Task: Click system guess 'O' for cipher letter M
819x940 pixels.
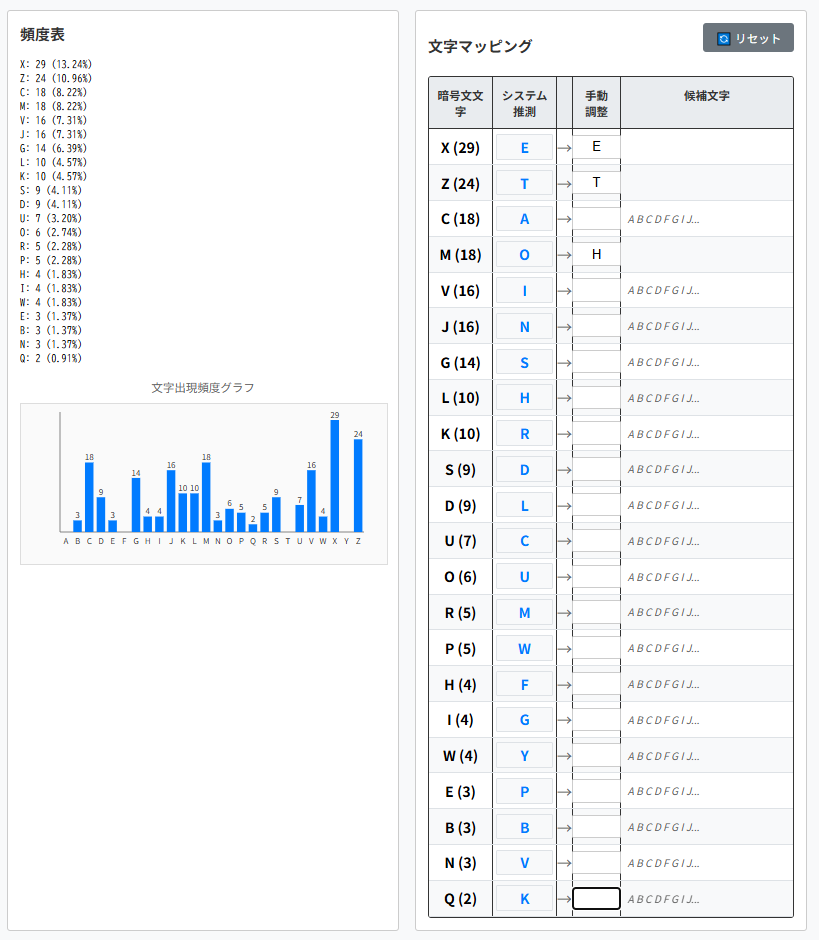Action: [524, 255]
